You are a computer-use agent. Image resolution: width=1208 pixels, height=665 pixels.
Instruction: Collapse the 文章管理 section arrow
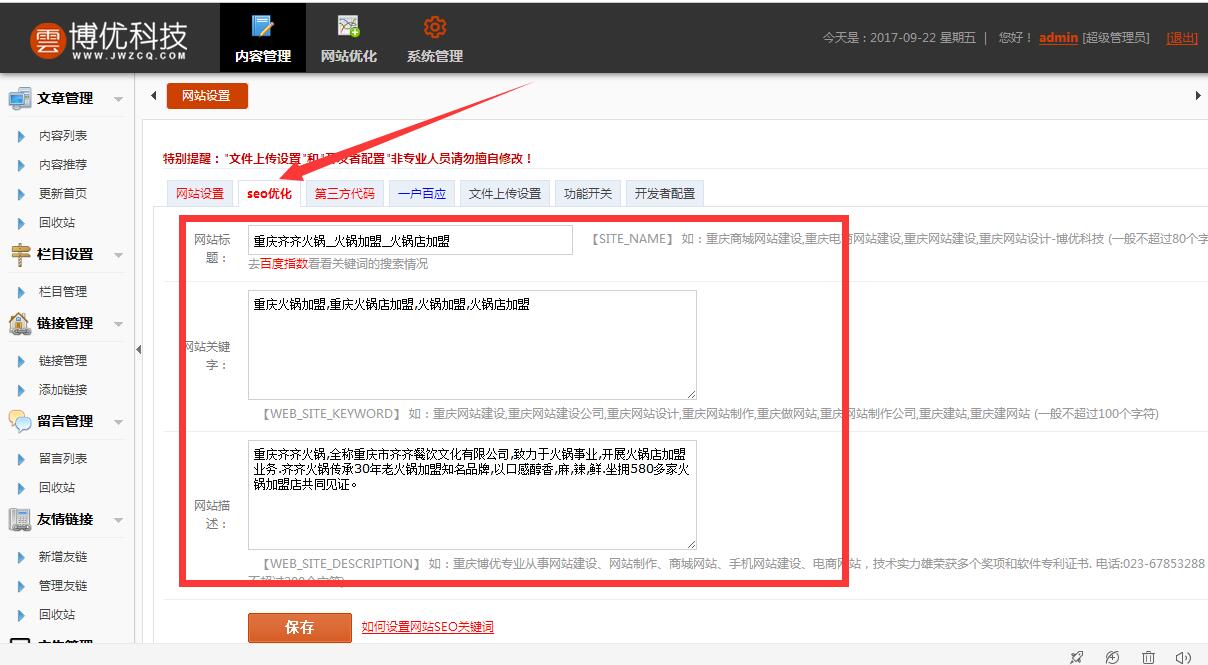coord(118,99)
